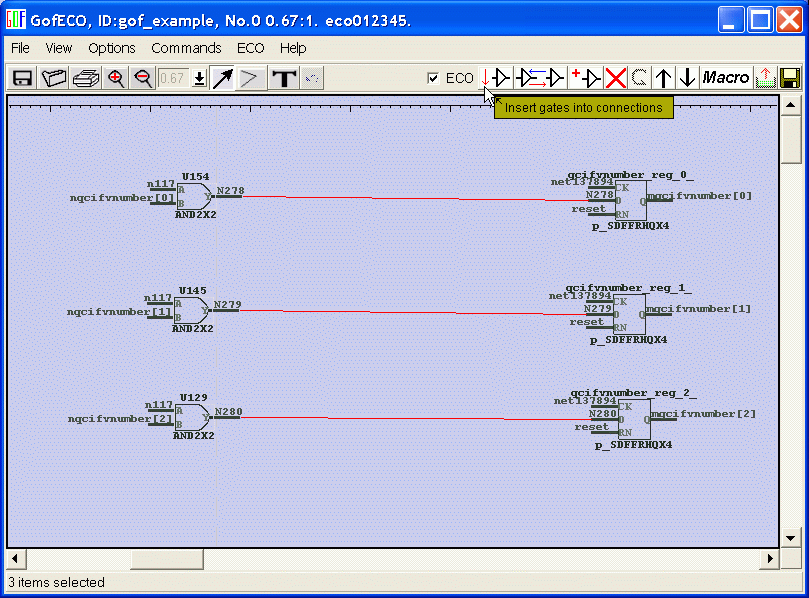The height and width of the screenshot is (598, 809).
Task: Open the Options menu
Action: pos(111,48)
